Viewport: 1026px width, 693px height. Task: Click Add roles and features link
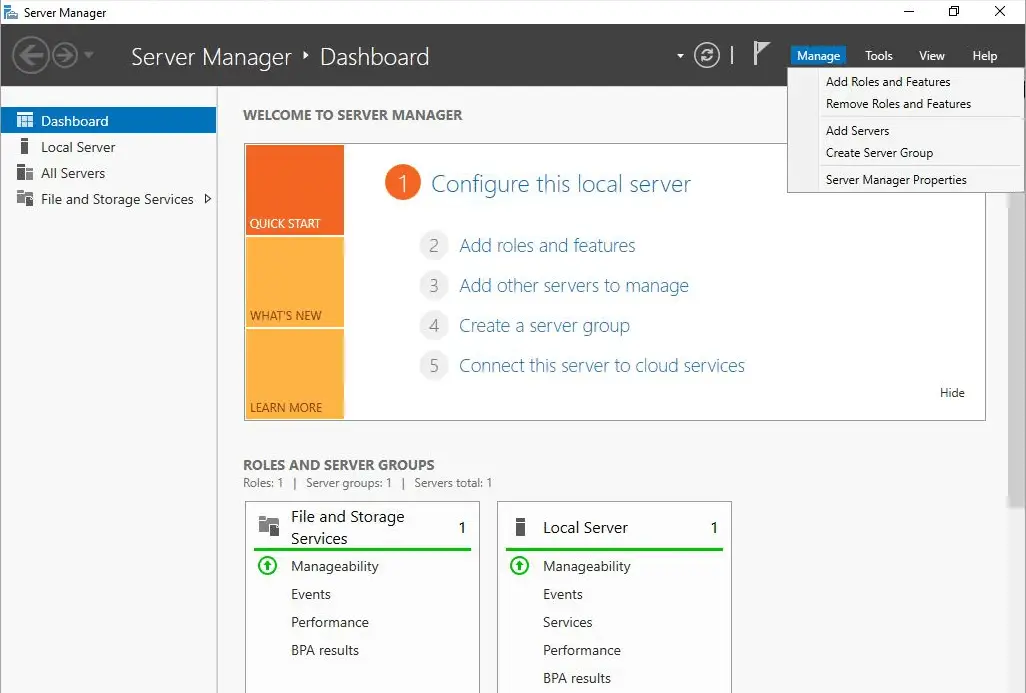coord(547,245)
